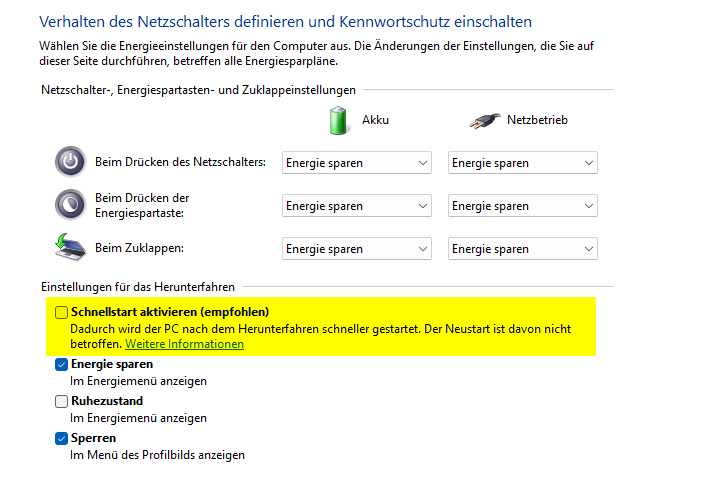This screenshot has height=479, width=721.
Task: Click the Akku column header label
Action: 375,120
